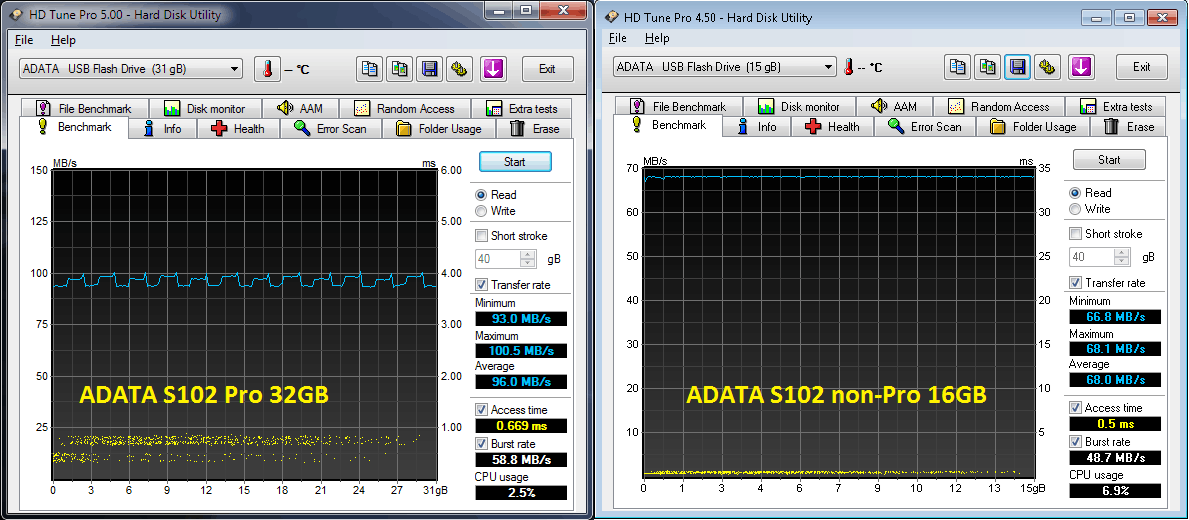Open options gear icon in HD Tune Pro 4.50

coord(1048,67)
